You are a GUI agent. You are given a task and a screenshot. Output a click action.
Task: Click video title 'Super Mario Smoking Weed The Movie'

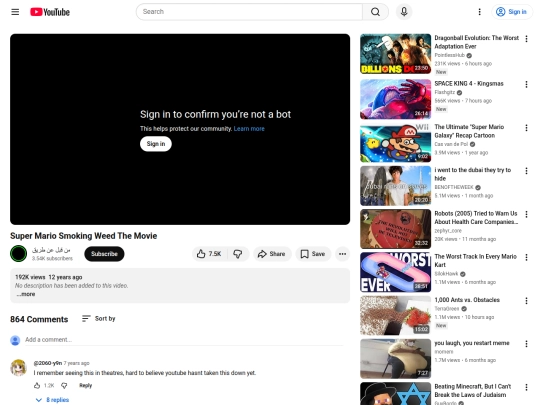click(84, 236)
